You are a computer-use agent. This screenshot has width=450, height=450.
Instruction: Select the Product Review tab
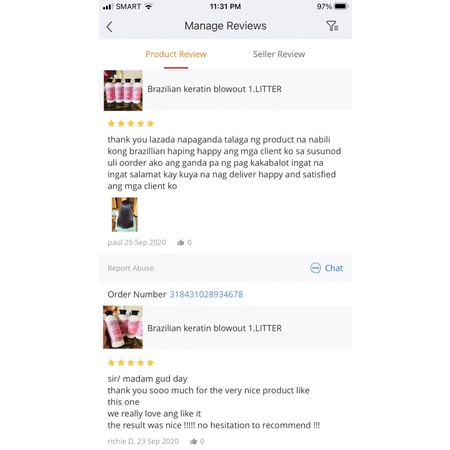[x=176, y=54]
